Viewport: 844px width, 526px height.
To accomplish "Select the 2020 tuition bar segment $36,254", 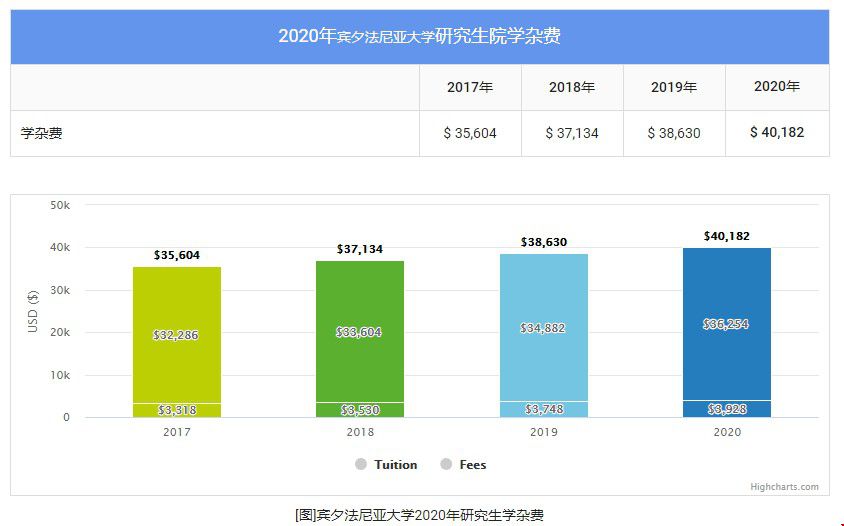I will pos(727,324).
